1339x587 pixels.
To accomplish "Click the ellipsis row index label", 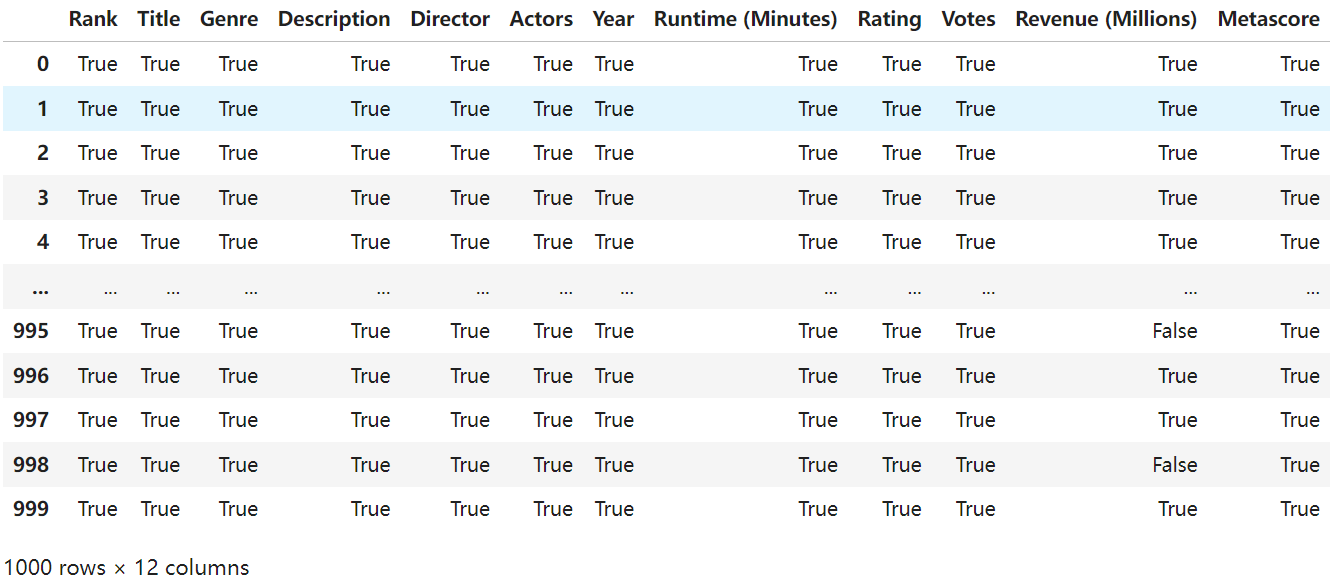I will pos(41,289).
